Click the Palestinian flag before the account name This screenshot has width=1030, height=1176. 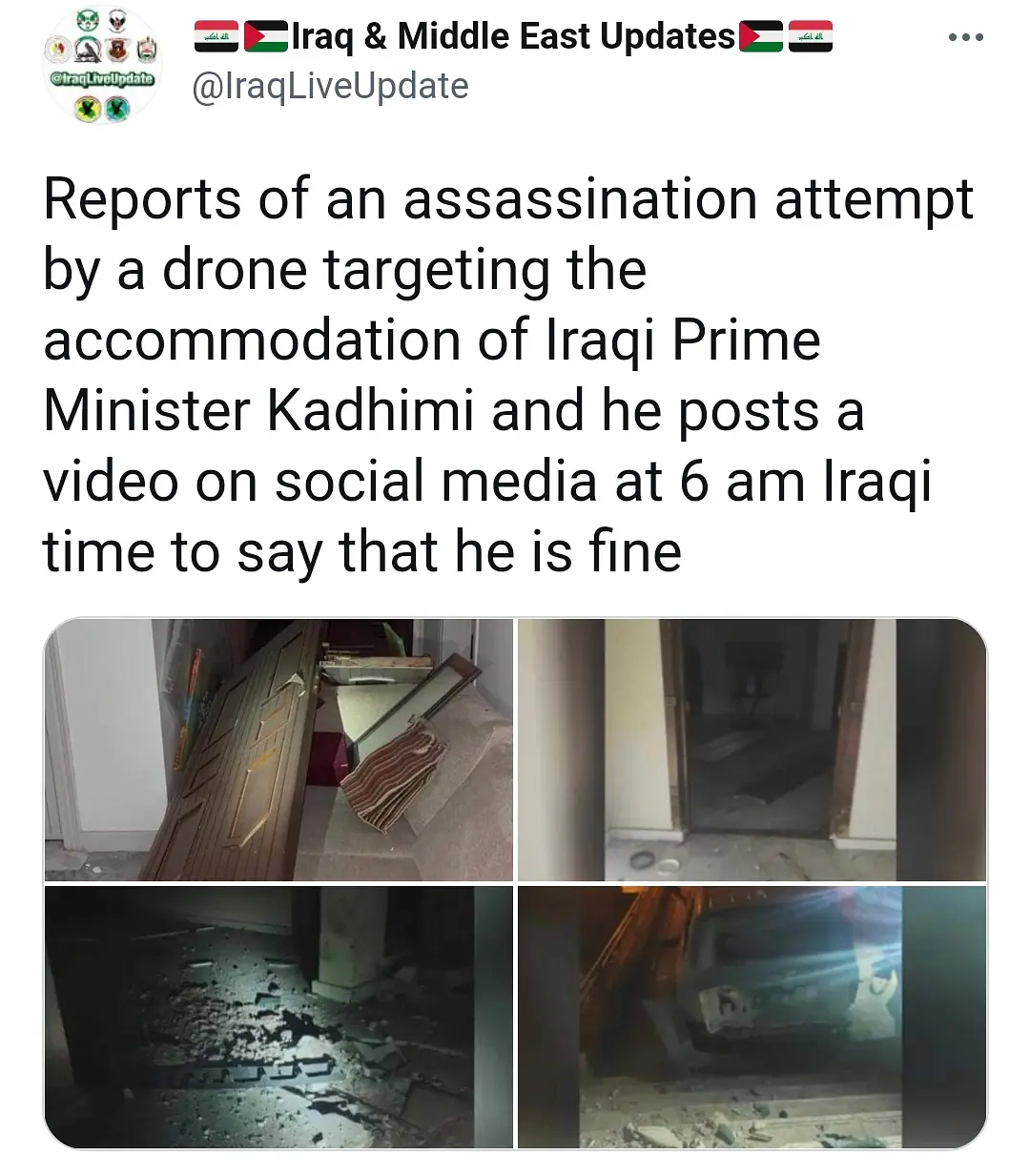point(266,36)
